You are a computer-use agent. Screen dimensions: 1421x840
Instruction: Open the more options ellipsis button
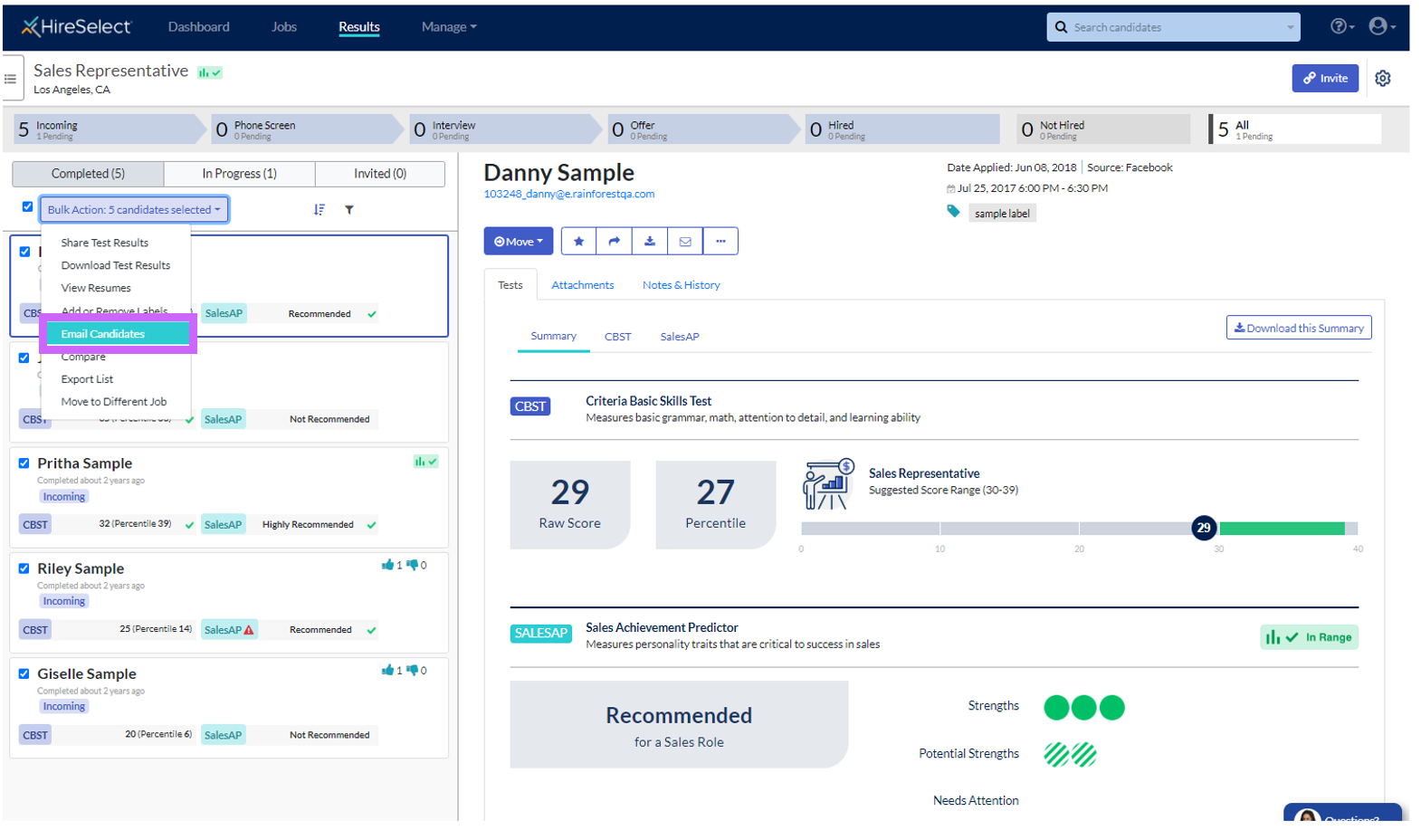(720, 241)
